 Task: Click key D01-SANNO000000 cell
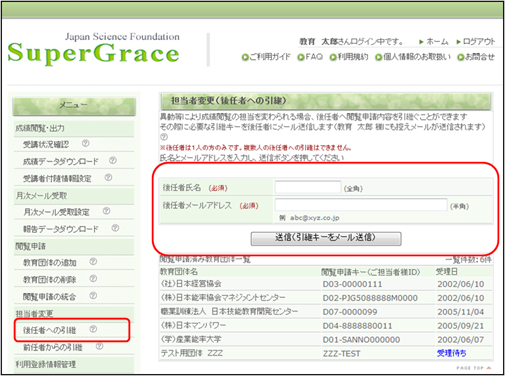361,340
